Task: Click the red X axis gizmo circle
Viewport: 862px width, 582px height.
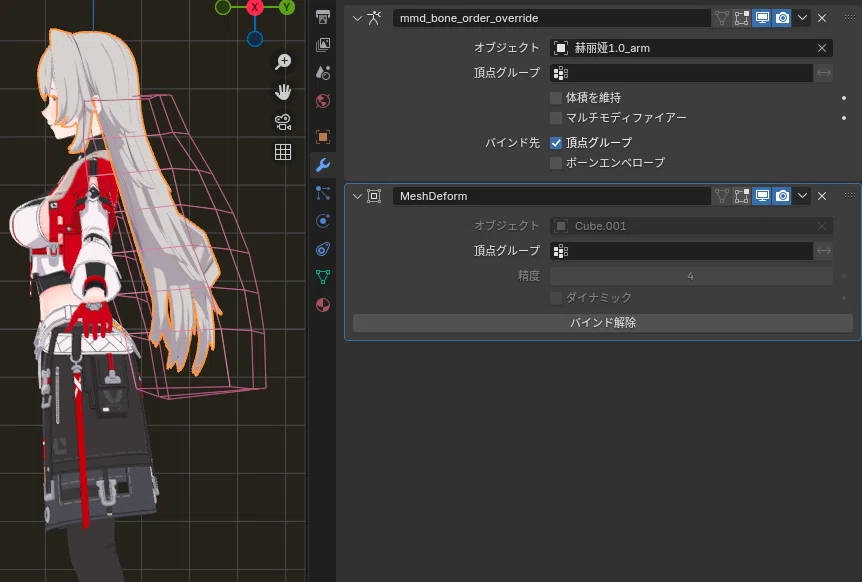Action: (255, 7)
